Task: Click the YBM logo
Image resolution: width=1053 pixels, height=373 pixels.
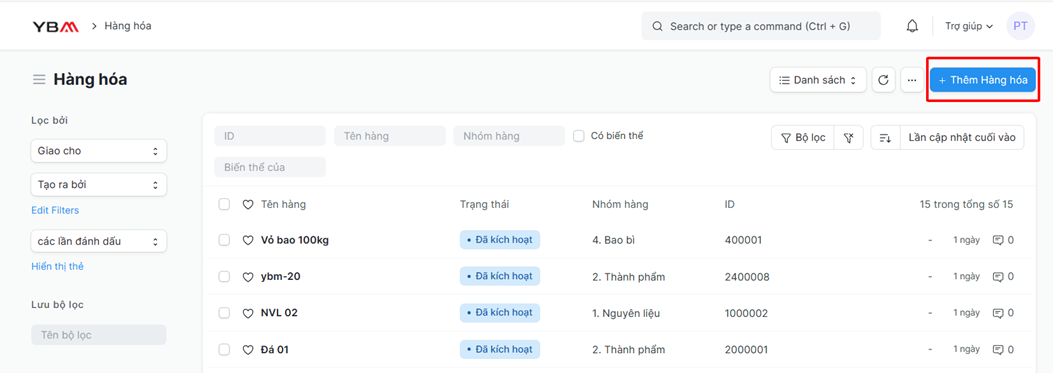Action: 56,26
